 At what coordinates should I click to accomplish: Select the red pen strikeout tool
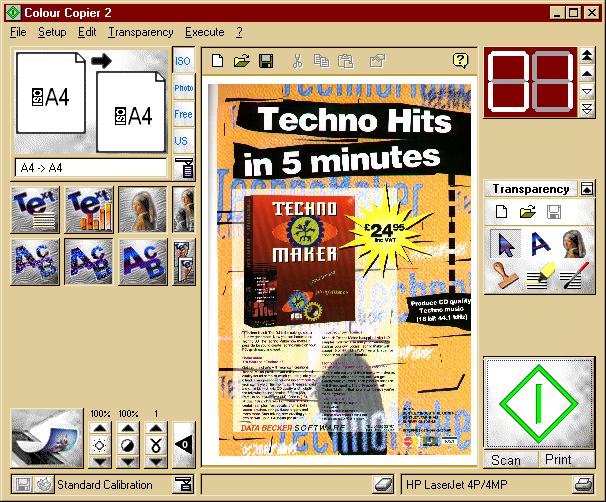[x=574, y=276]
